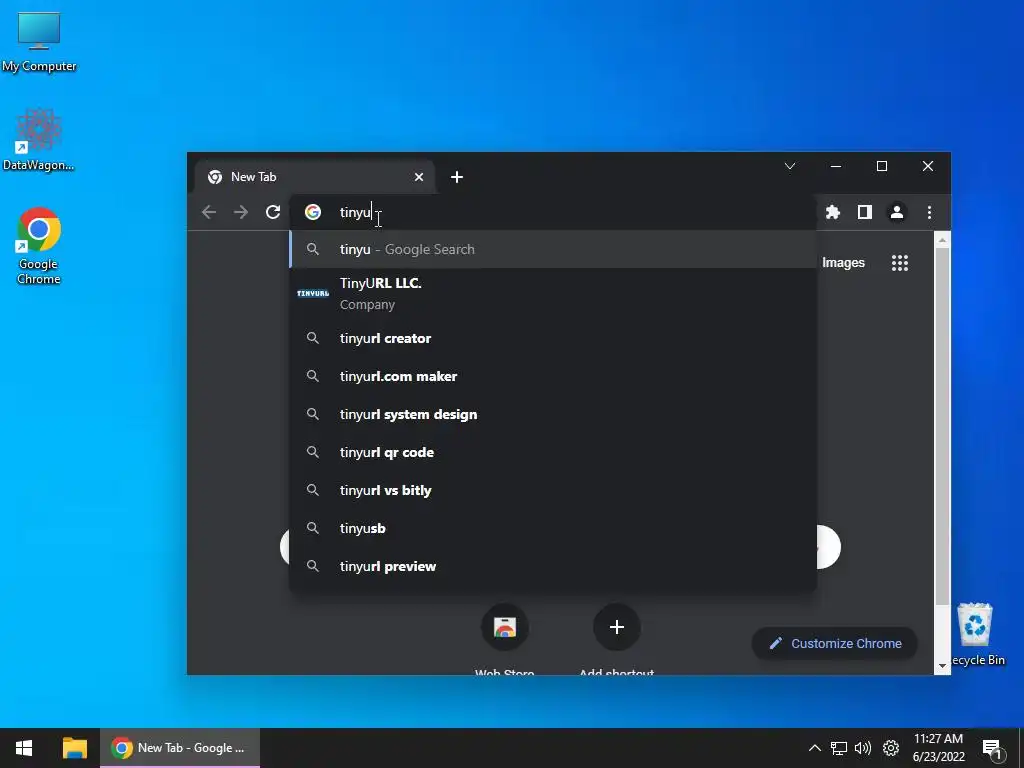Screen dimensions: 1024x768
Task: Select the TinyURL LLC. company suggestion
Action: tap(552, 293)
